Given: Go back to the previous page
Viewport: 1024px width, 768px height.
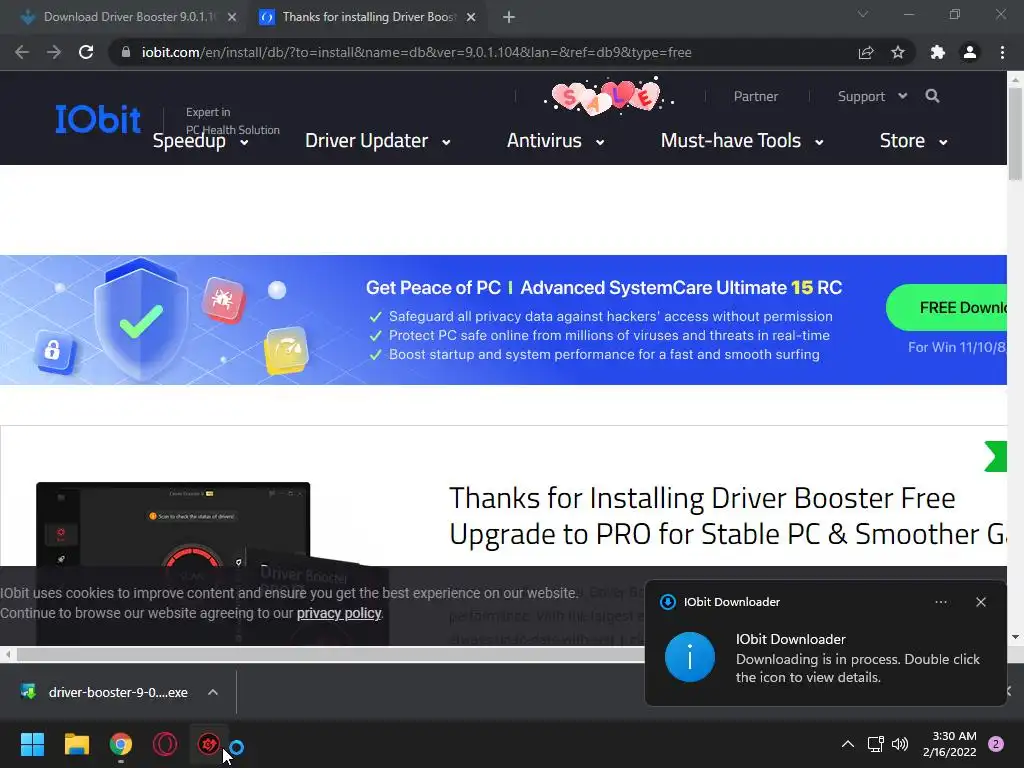Looking at the screenshot, I should tap(22, 52).
